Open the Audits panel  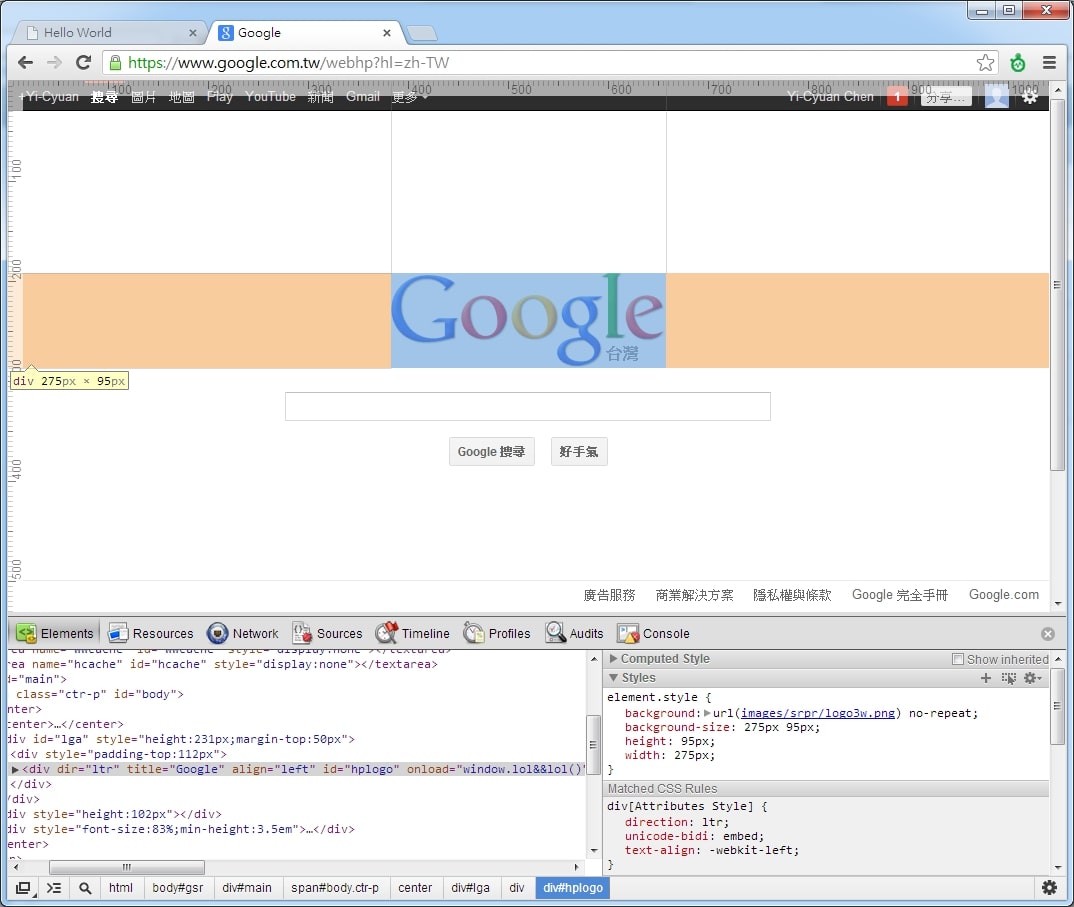[x=574, y=633]
